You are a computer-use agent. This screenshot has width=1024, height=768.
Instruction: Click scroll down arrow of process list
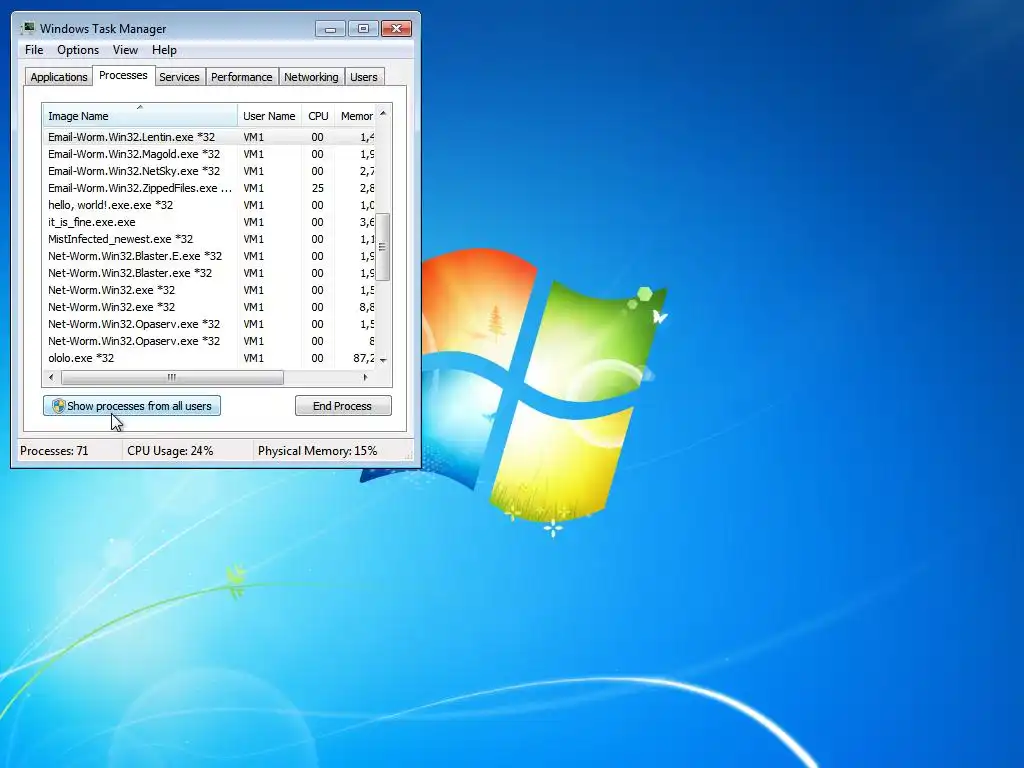(383, 360)
